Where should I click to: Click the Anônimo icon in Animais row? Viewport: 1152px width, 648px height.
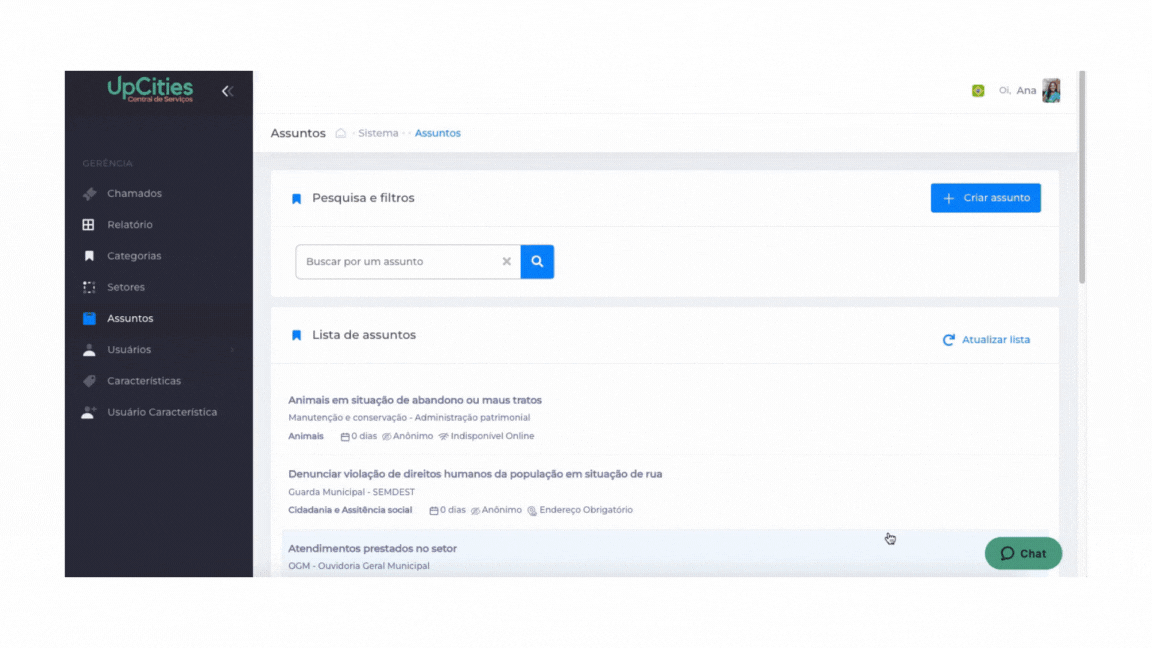[386, 436]
